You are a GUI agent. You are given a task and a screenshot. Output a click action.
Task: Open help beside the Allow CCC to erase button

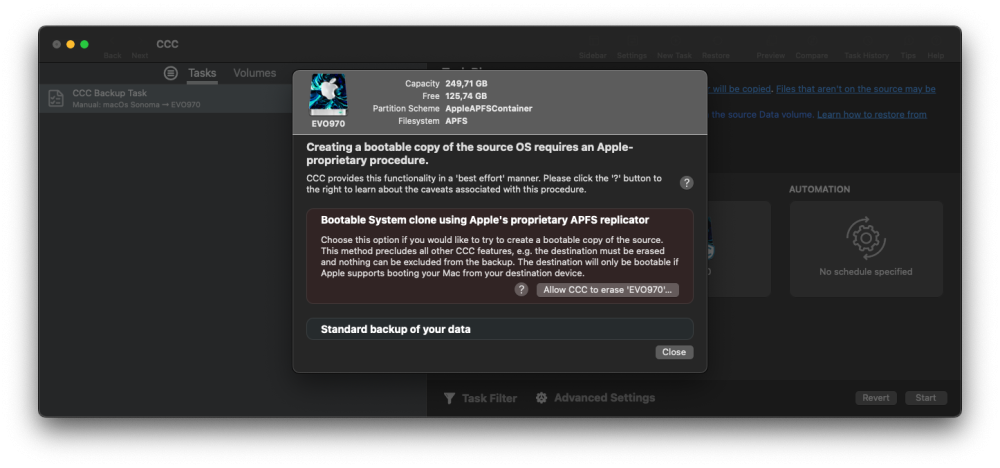[x=521, y=289]
